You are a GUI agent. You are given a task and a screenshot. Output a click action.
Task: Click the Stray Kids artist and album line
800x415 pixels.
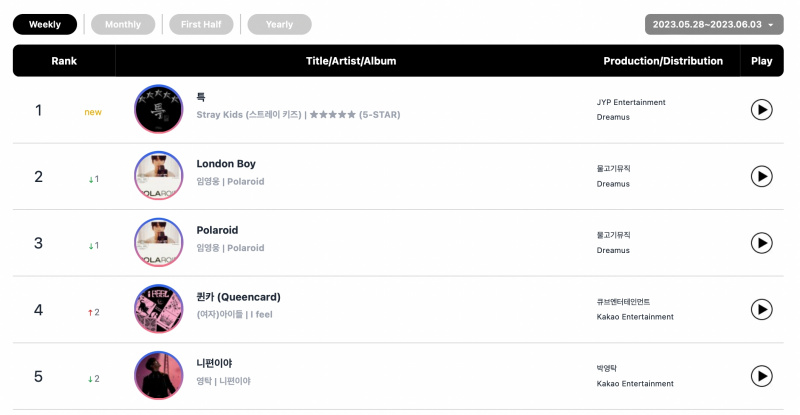click(x=298, y=115)
